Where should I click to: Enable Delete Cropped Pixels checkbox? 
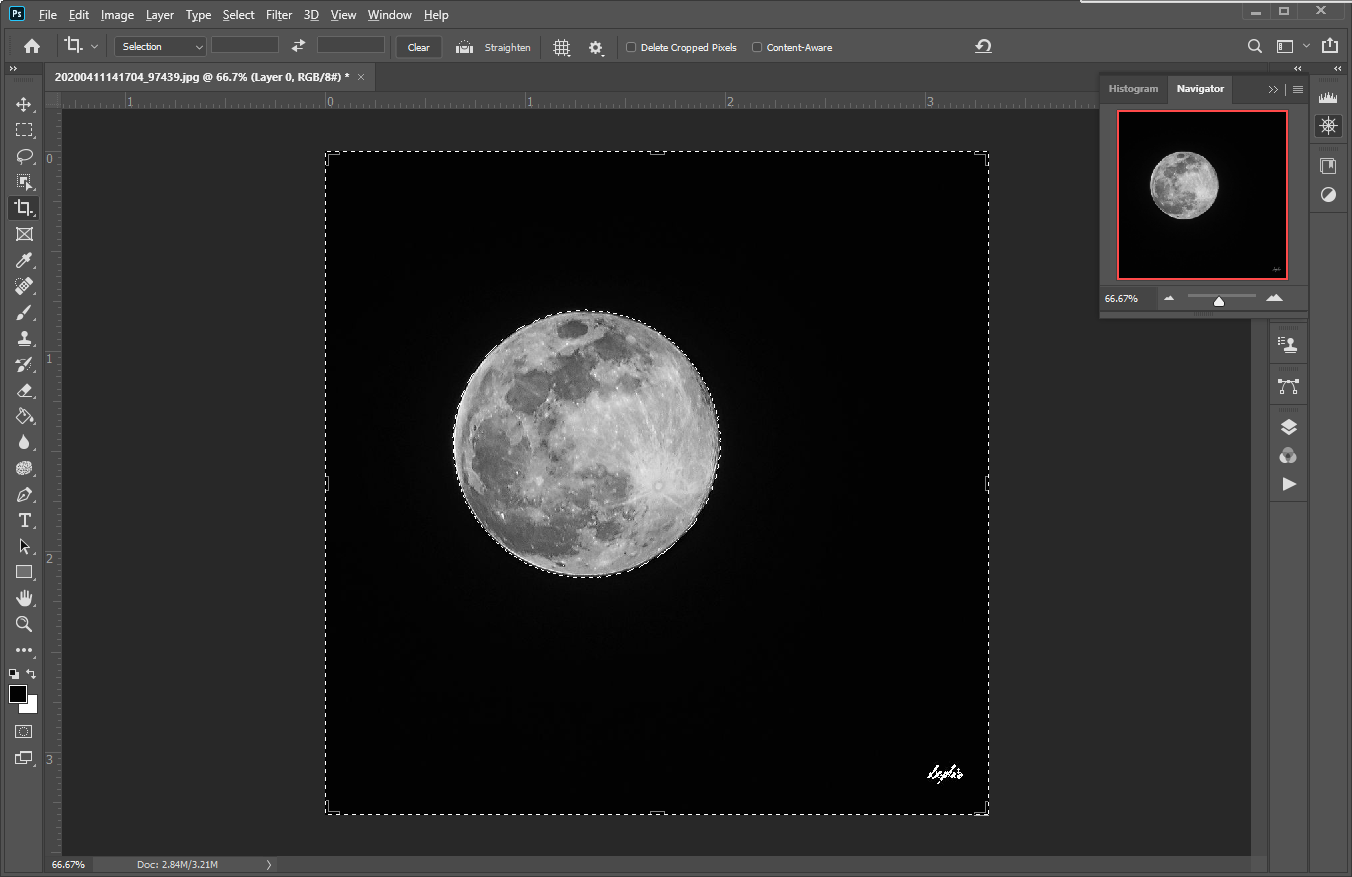pos(631,47)
